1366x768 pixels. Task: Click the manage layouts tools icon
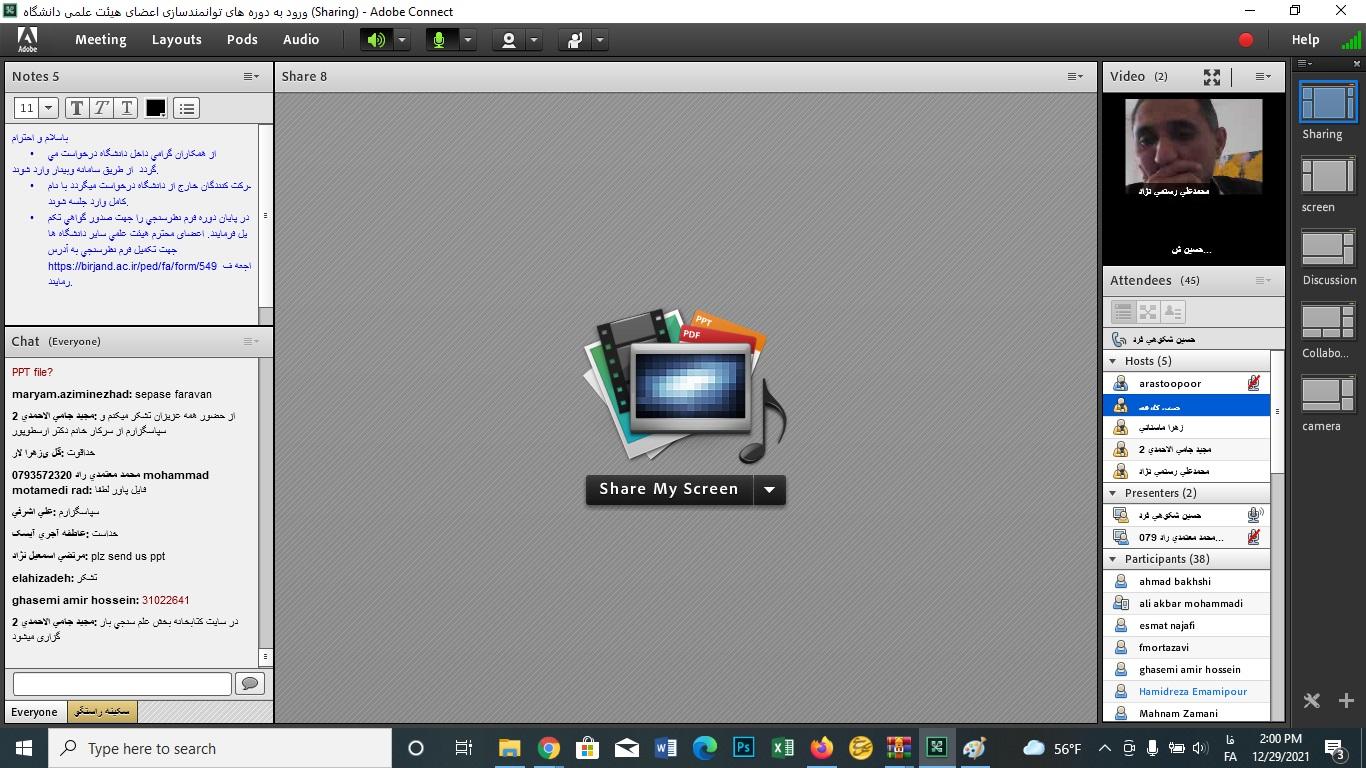[x=1312, y=701]
